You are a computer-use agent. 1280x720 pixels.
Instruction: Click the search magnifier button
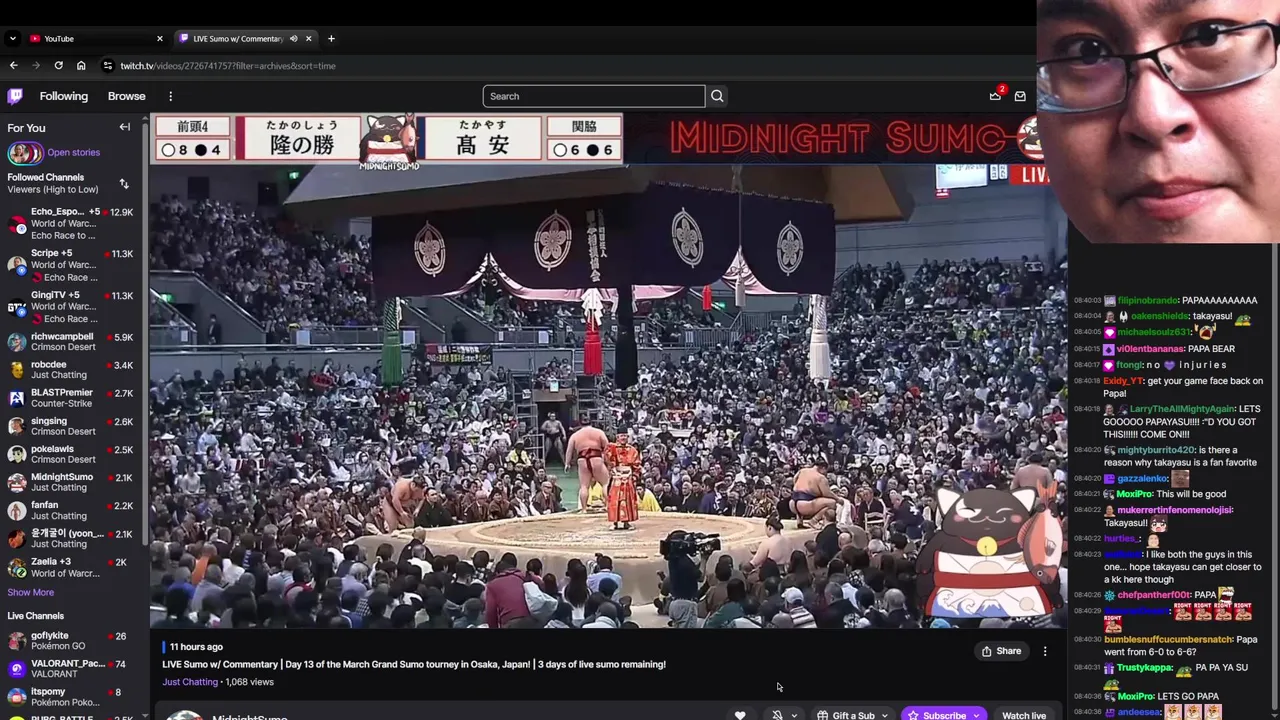(717, 96)
